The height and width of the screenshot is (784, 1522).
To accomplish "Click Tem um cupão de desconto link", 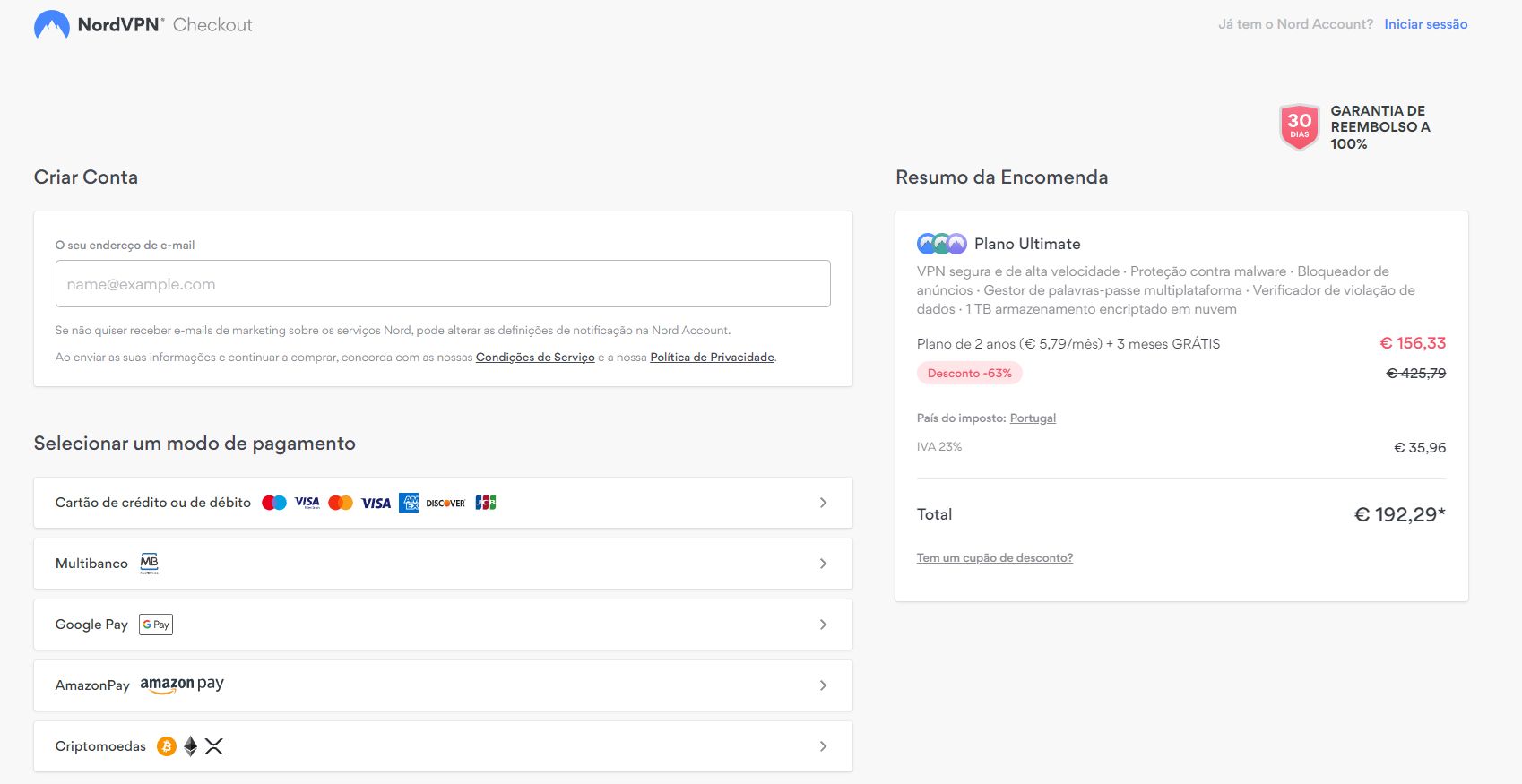I will click(x=995, y=558).
